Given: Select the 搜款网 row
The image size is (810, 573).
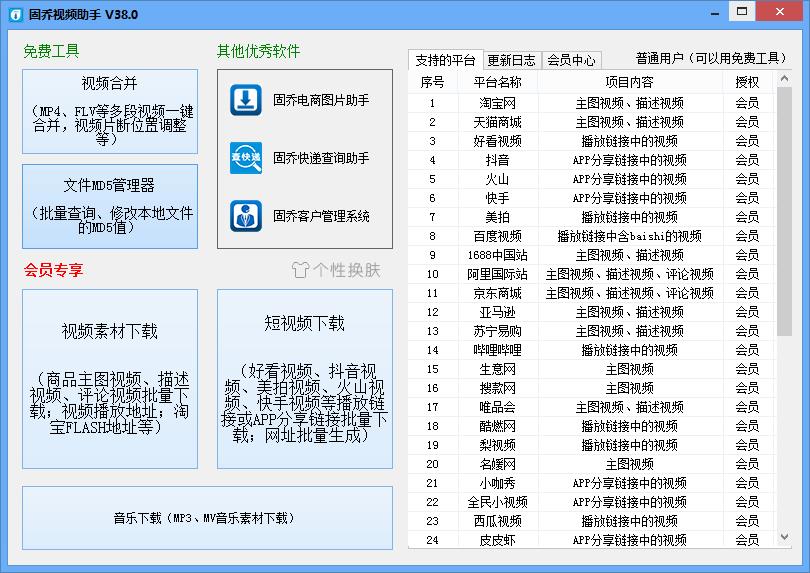Looking at the screenshot, I should click(592, 388).
